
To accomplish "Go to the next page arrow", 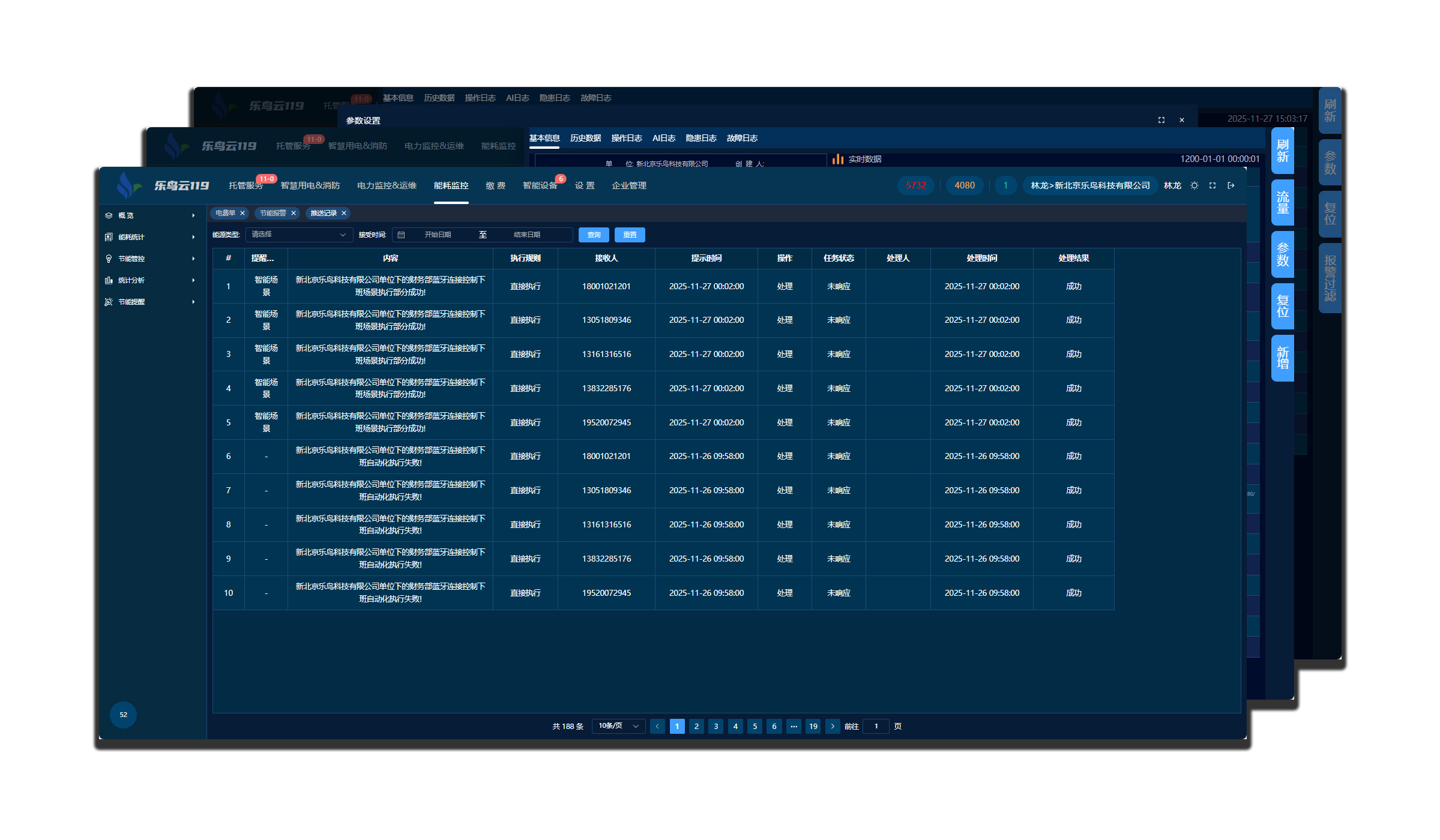I will click(x=833, y=726).
